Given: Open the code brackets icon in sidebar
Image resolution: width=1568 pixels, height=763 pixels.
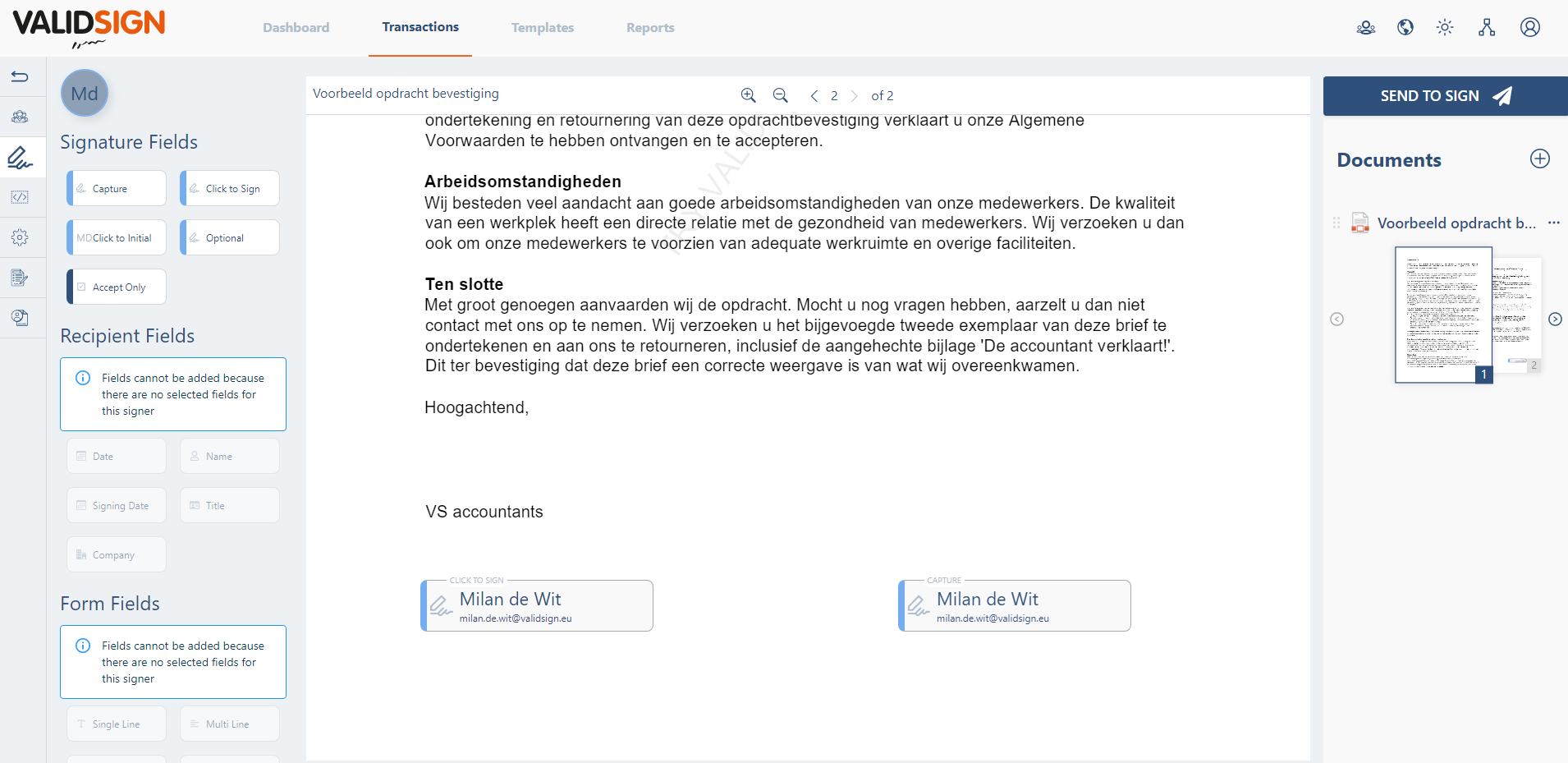Looking at the screenshot, I should (x=20, y=197).
